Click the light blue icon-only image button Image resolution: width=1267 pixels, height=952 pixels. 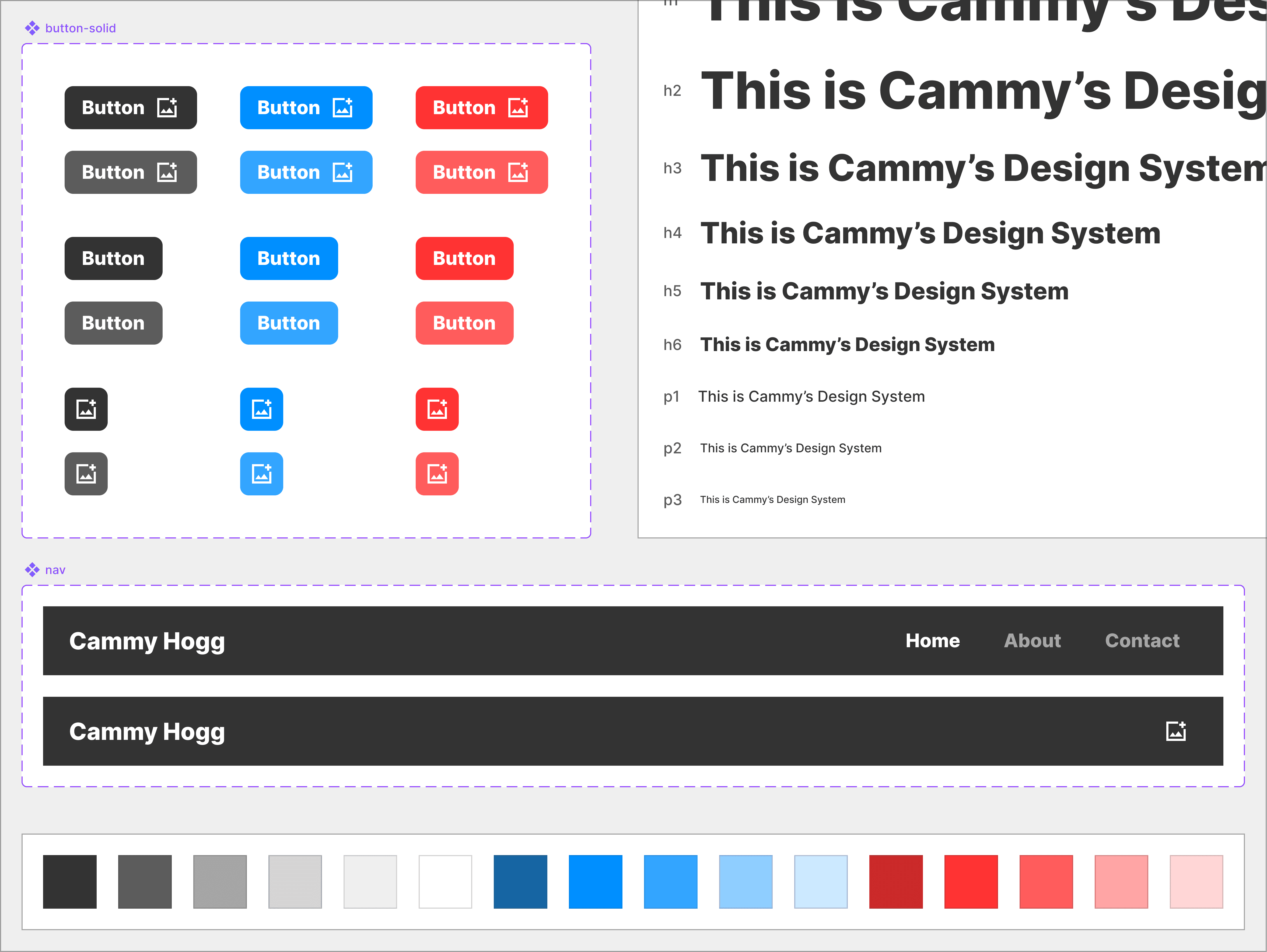click(261, 474)
